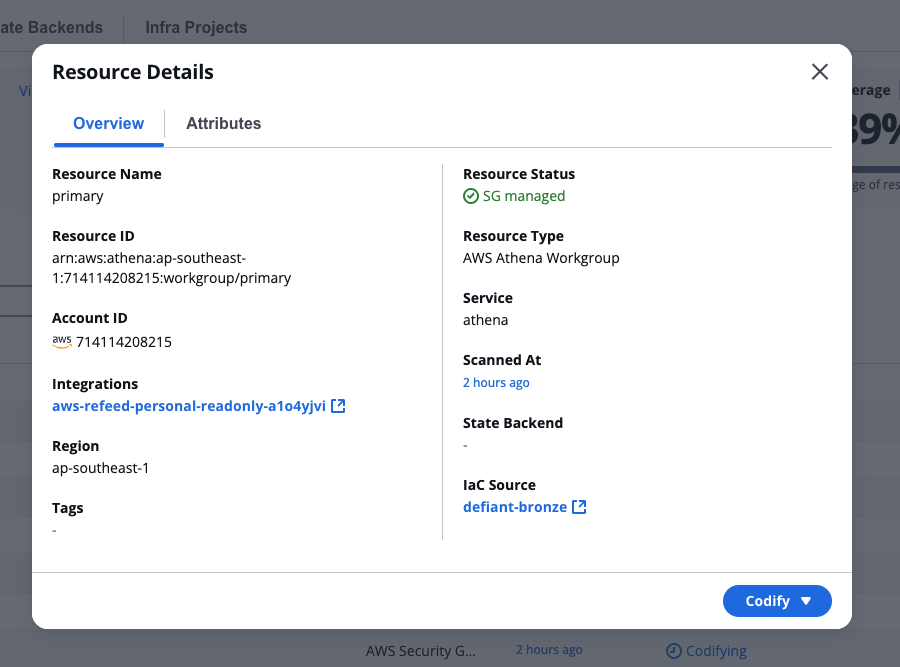
Task: Click 'AWS Security G...' cell in background table
Action: click(x=421, y=651)
